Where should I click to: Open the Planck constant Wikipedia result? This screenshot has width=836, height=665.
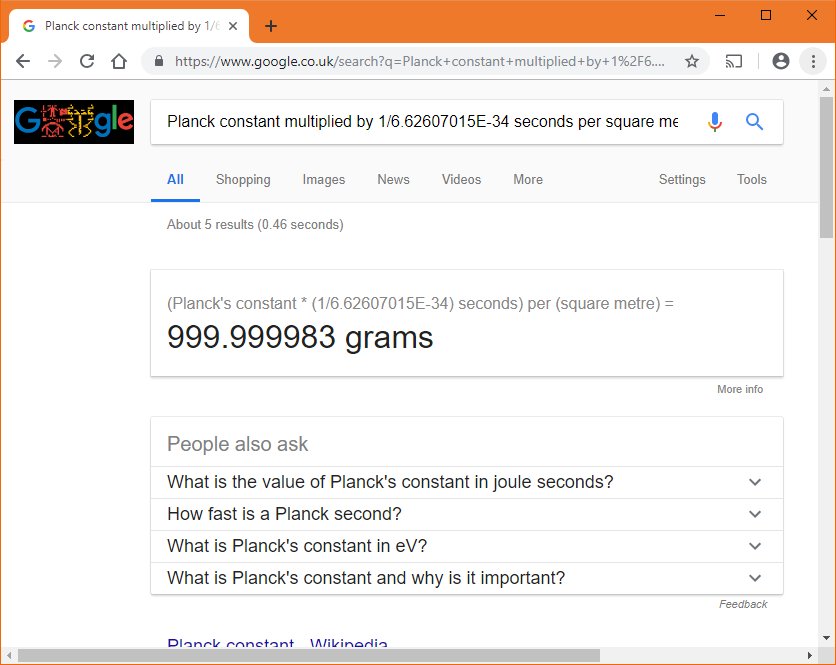pos(277,644)
